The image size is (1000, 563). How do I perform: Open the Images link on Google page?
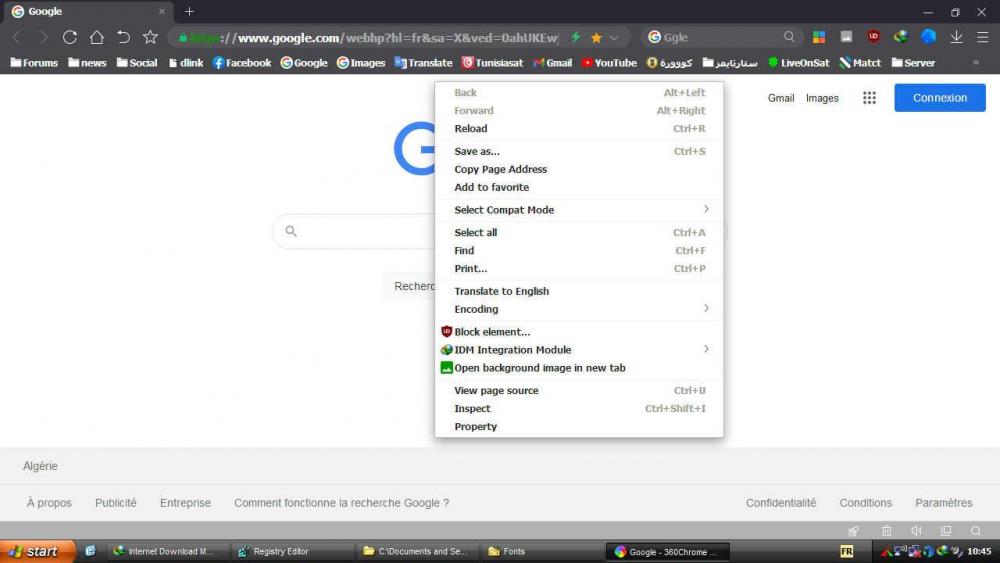pos(822,98)
